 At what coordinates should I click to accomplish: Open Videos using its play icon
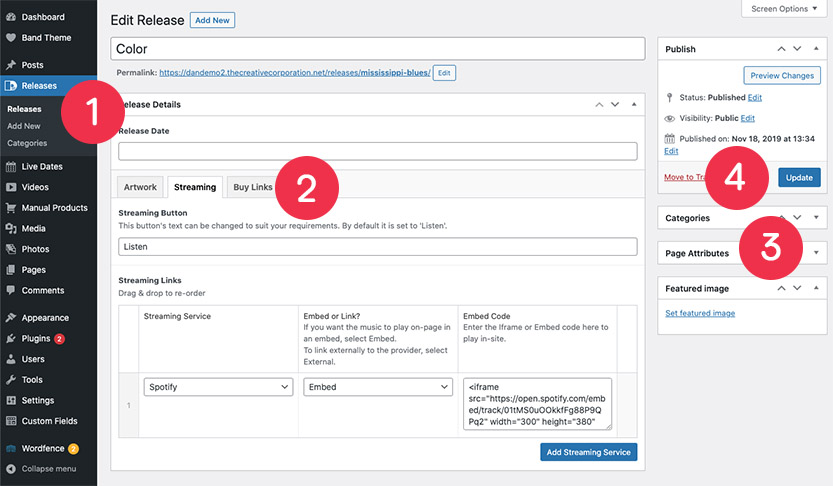(x=10, y=187)
